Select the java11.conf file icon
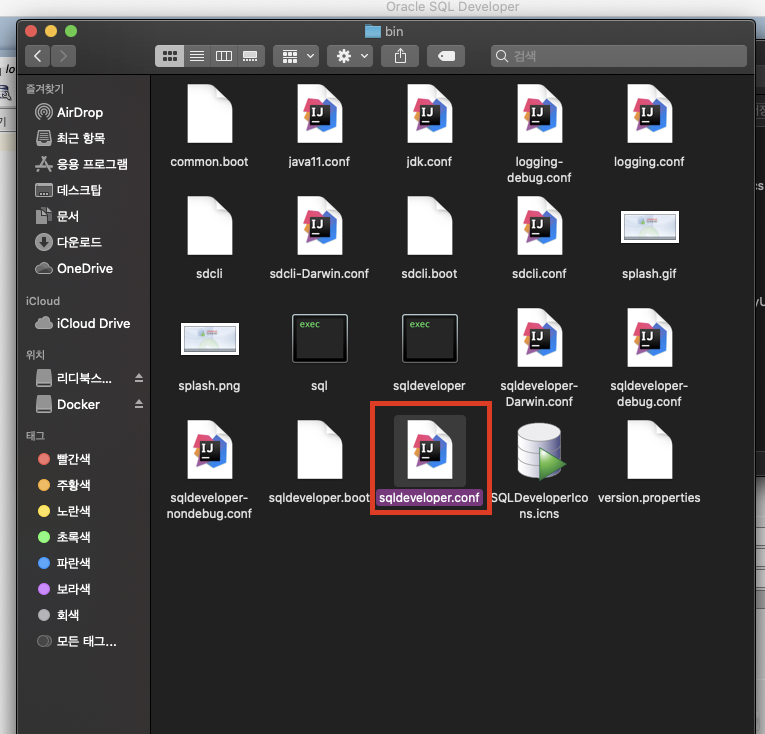 [x=320, y=114]
